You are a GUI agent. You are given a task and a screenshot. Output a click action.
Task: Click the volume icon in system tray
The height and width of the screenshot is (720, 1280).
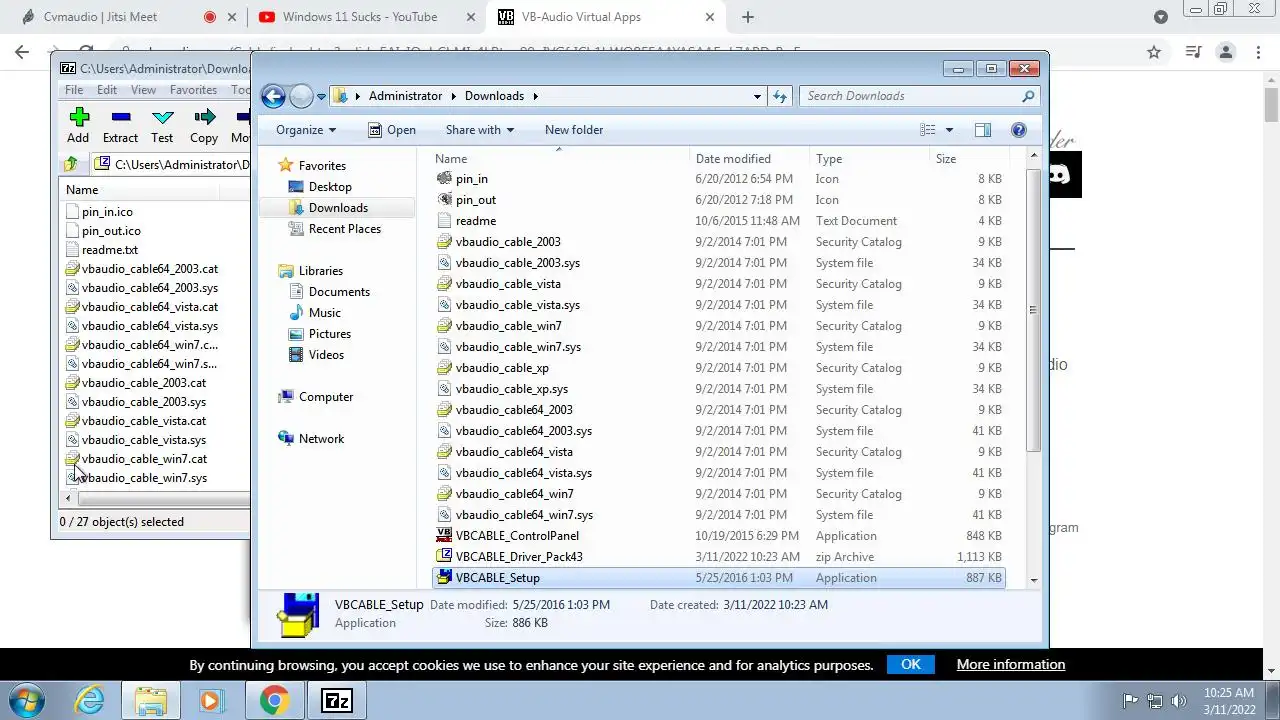tap(1180, 701)
